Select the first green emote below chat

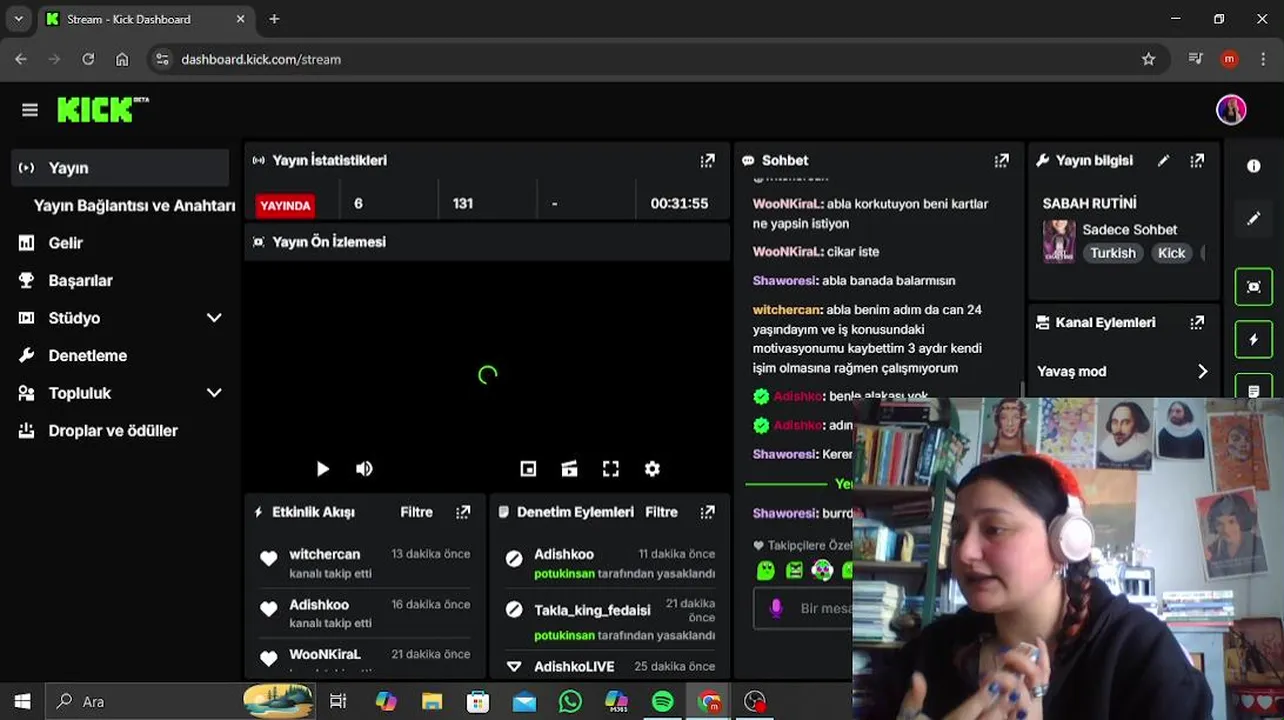pyautogui.click(x=765, y=571)
